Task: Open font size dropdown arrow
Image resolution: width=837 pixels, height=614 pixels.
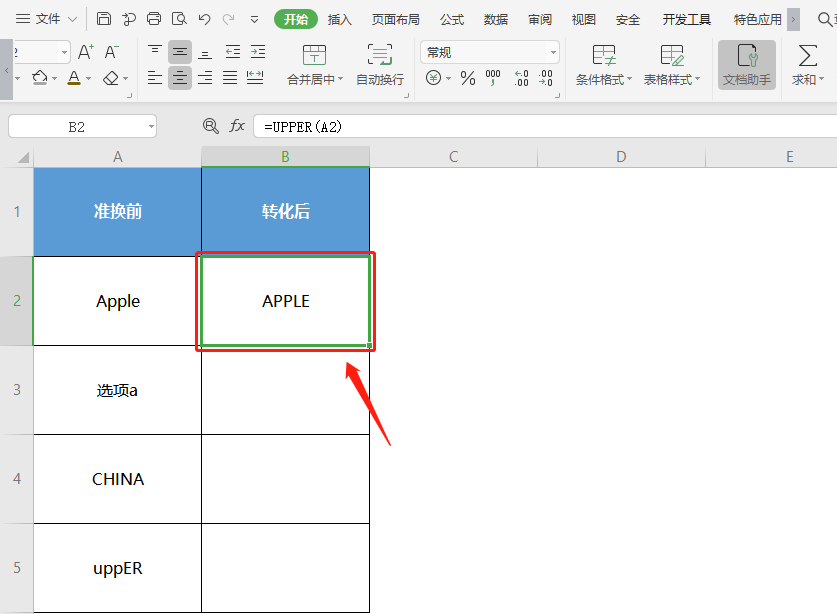Action: pyautogui.click(x=64, y=52)
